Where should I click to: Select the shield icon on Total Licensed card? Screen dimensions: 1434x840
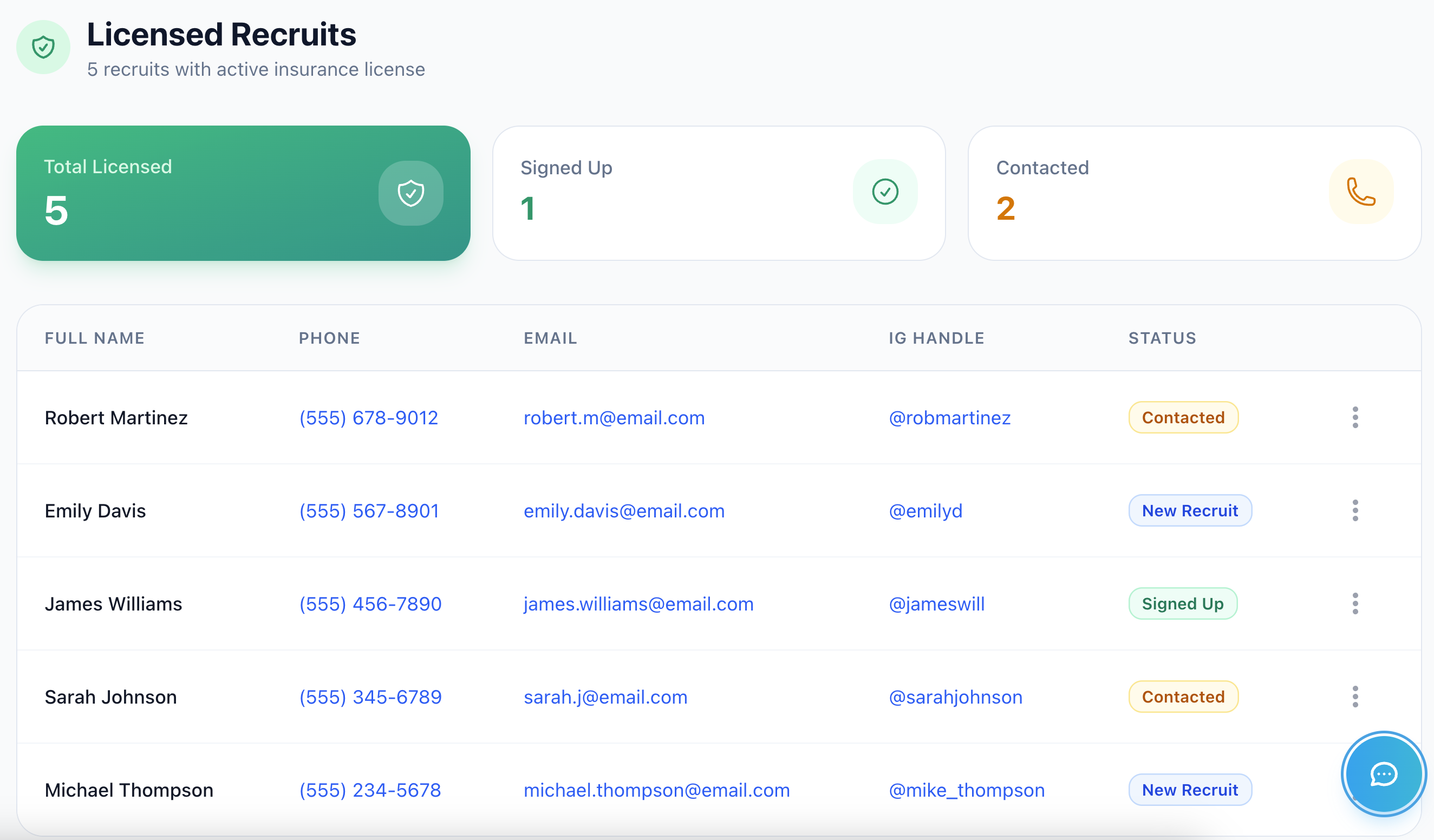coord(411,193)
